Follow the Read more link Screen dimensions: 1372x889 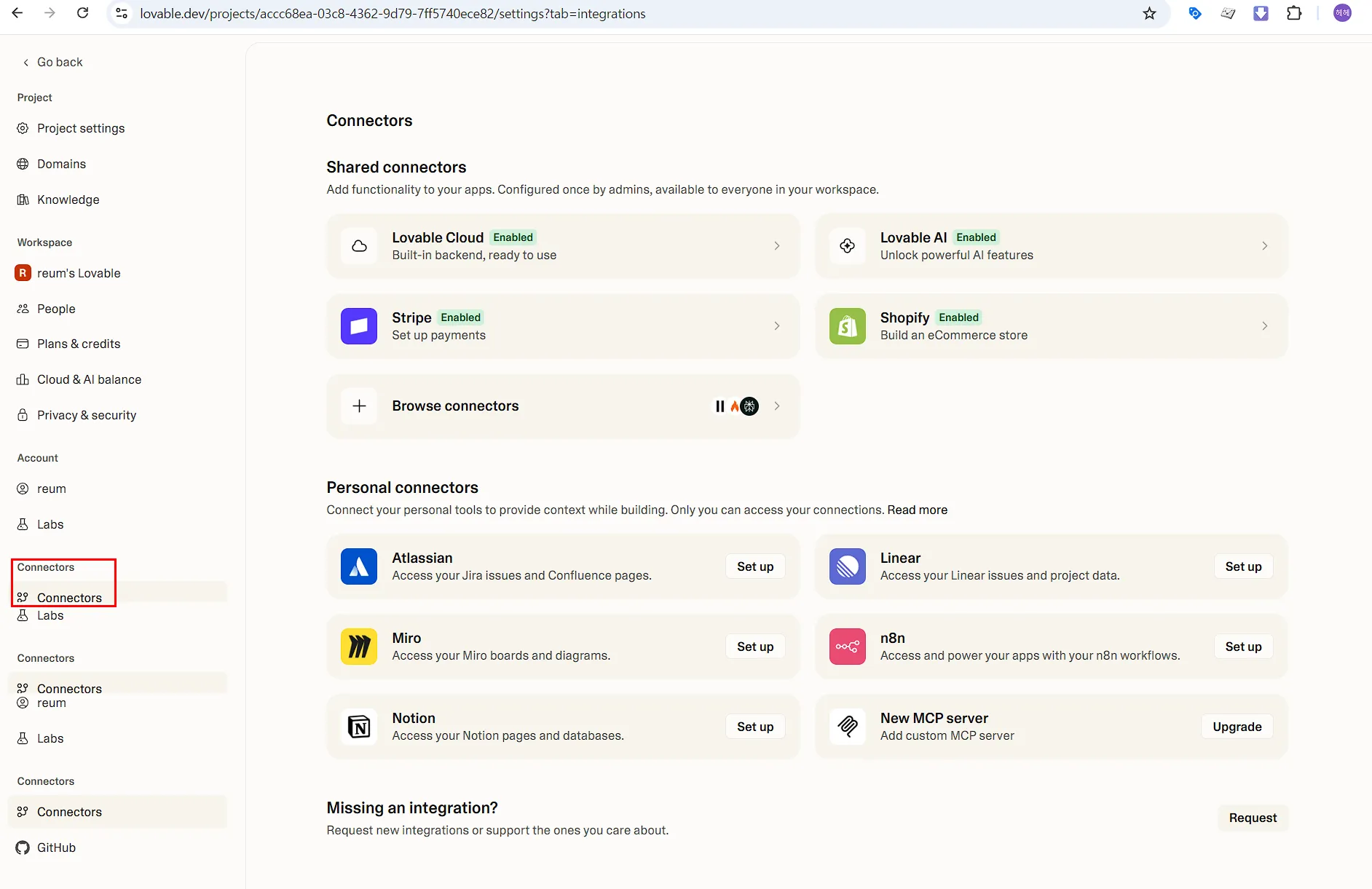pyautogui.click(x=917, y=510)
